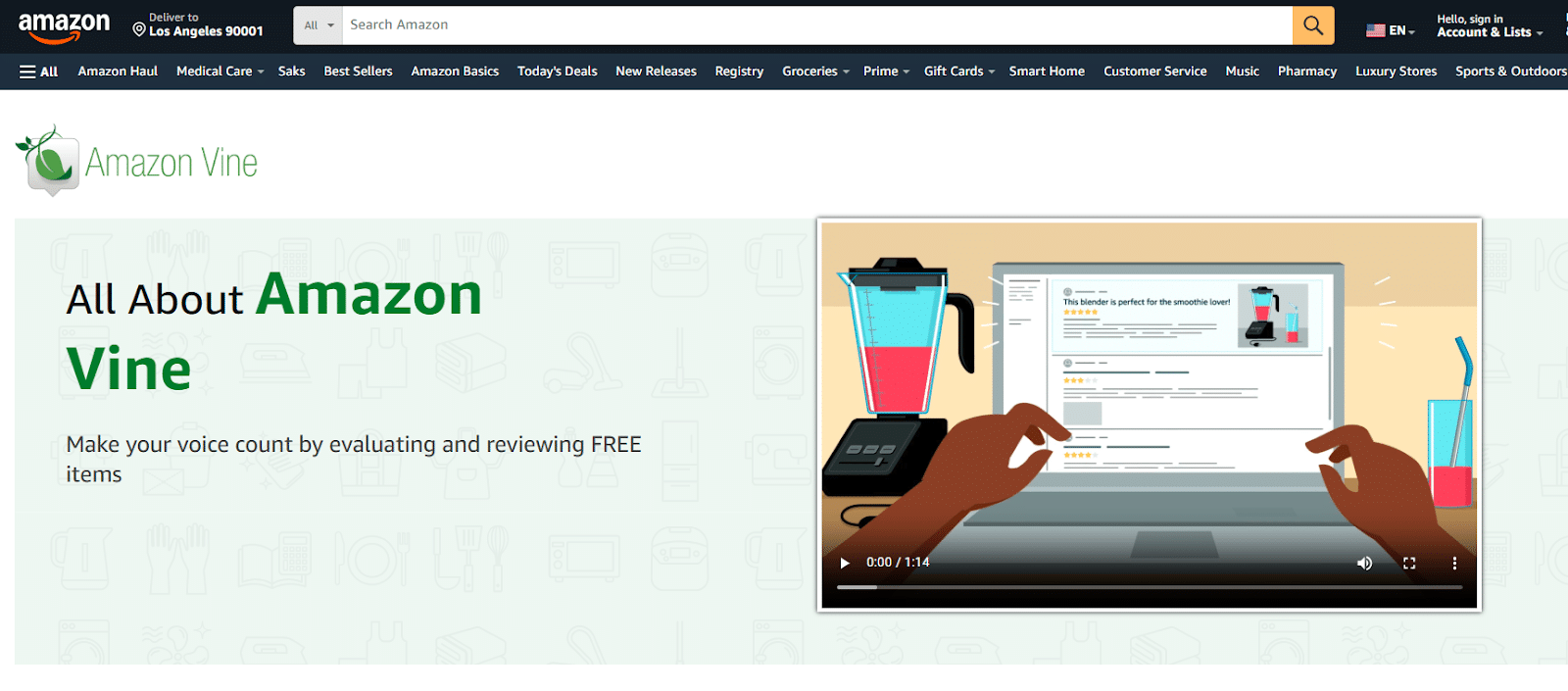Viewport: 1568px width, 691px height.
Task: Open Customer Service
Action: (x=1155, y=72)
